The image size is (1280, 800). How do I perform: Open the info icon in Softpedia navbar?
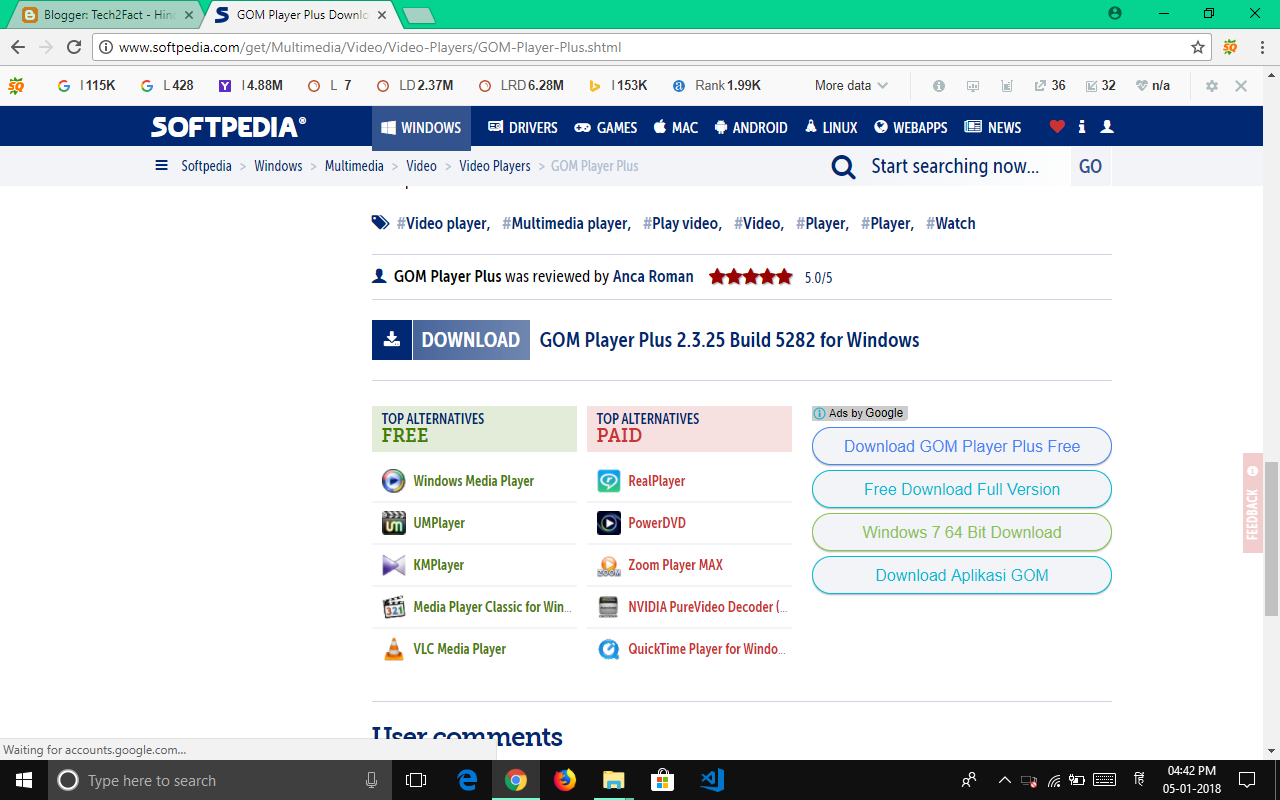1082,127
